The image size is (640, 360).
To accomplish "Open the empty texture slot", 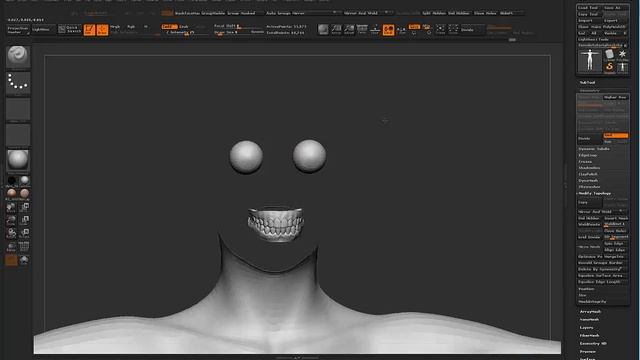I will pyautogui.click(x=18, y=136).
